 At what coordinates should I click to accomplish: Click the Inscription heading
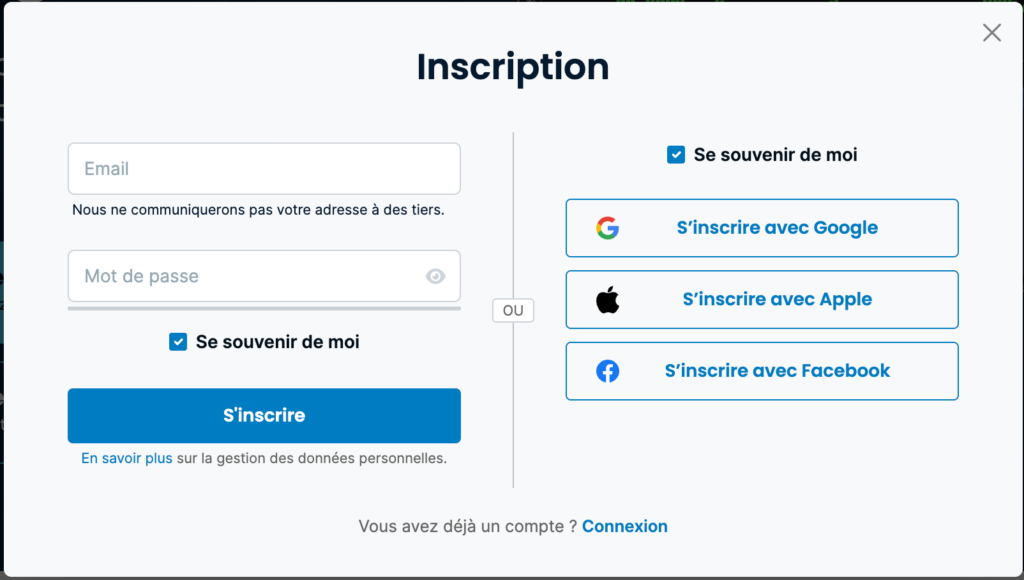click(x=513, y=67)
